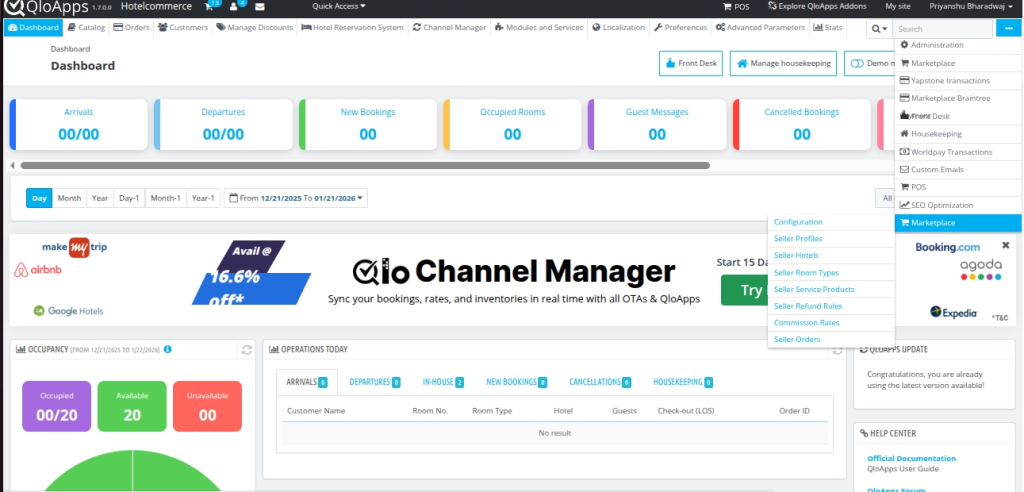
Task: Open Advanced Parameters menu
Action: tap(760, 27)
